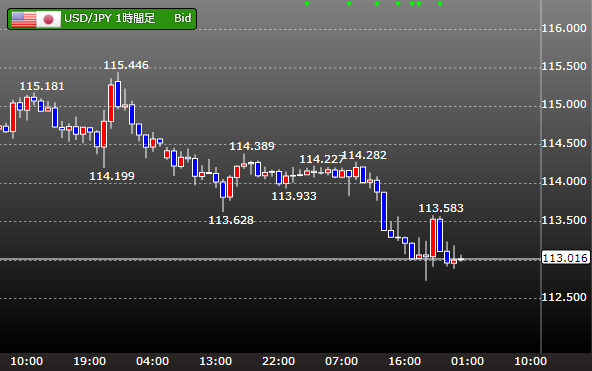Viewport: 592px width, 371px height.
Task: Click the large red candle below 113.583
Action: point(433,238)
